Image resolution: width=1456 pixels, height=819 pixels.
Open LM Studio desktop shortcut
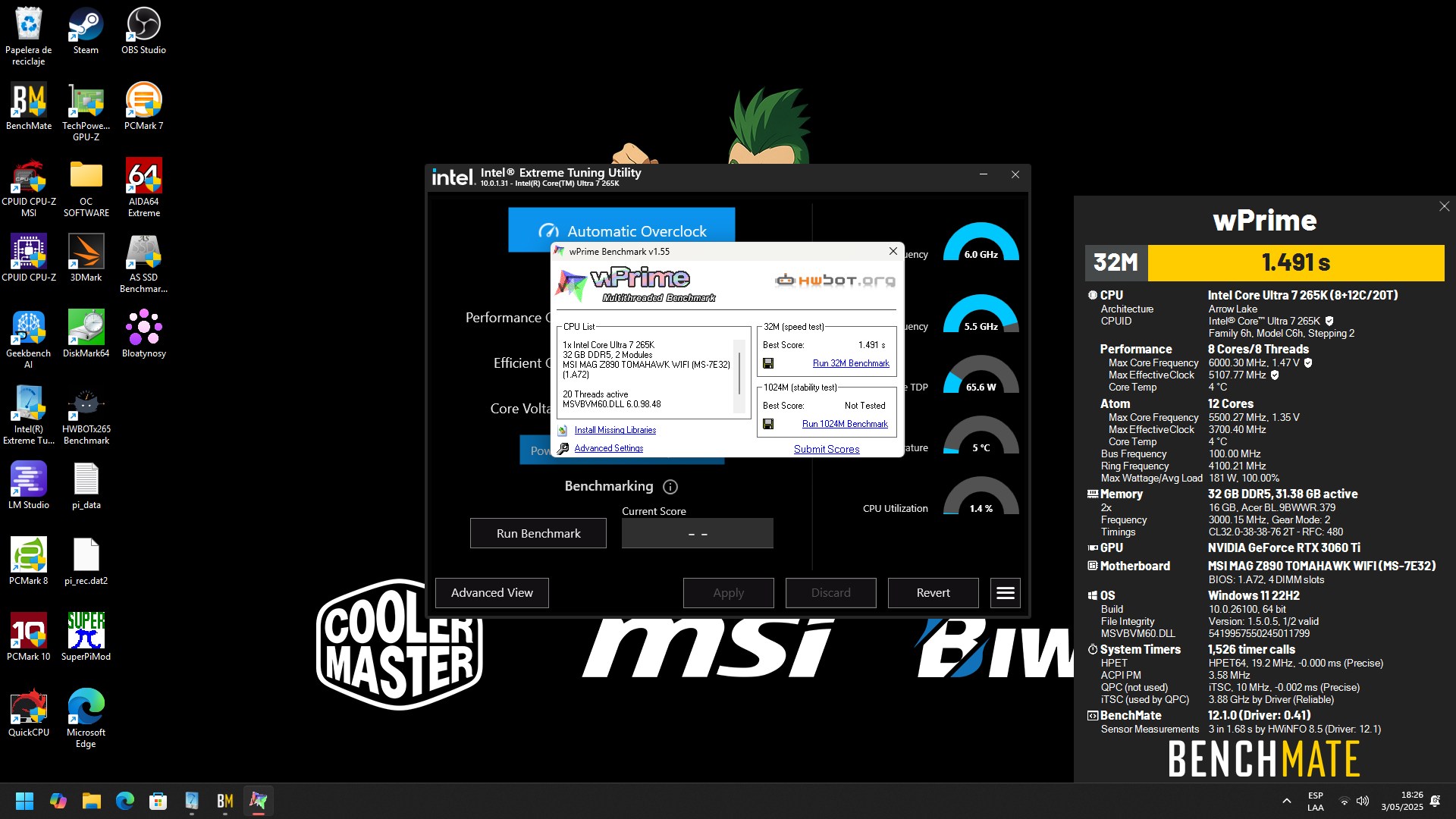pos(29,486)
